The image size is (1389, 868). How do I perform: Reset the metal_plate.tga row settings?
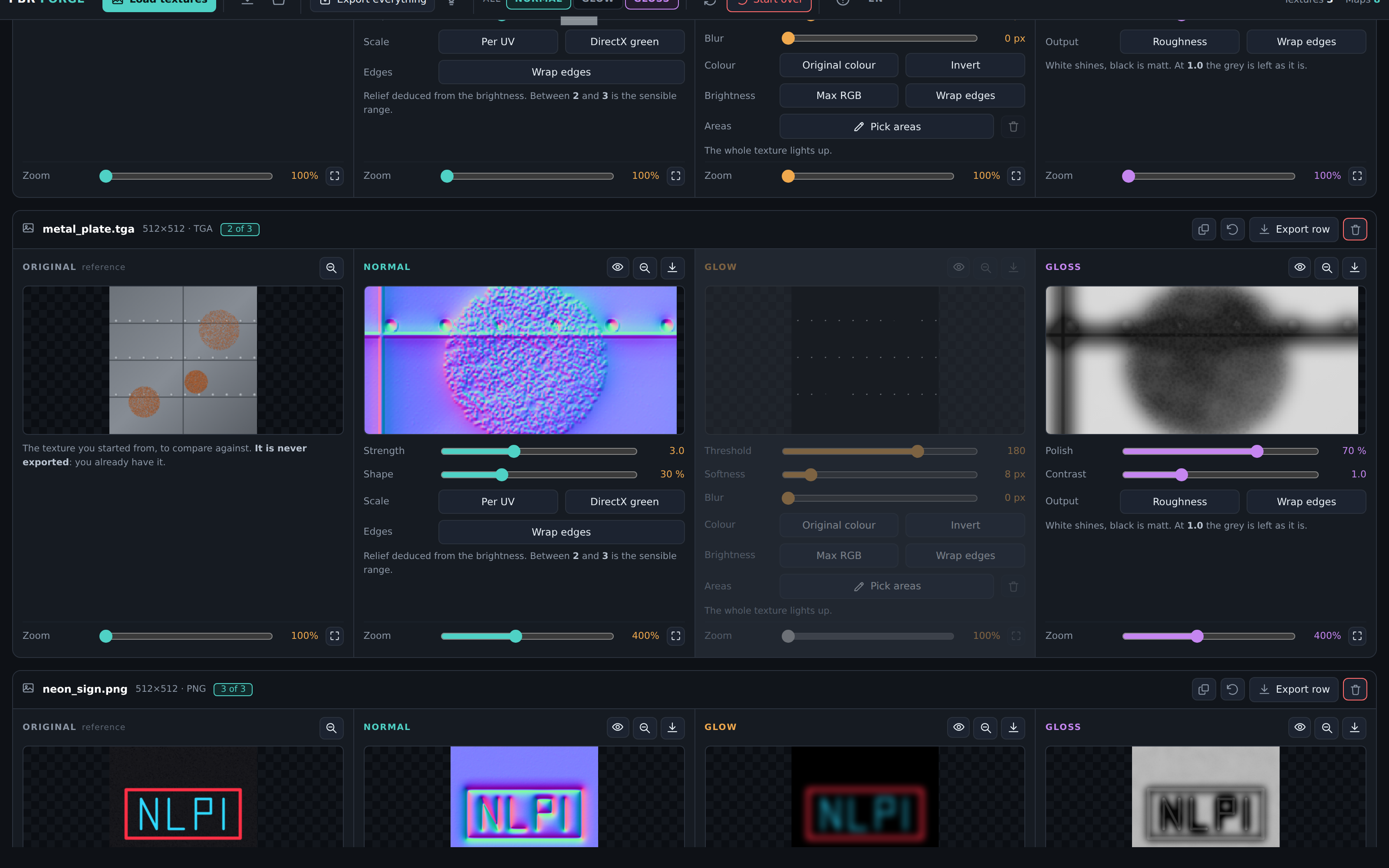click(x=1232, y=230)
